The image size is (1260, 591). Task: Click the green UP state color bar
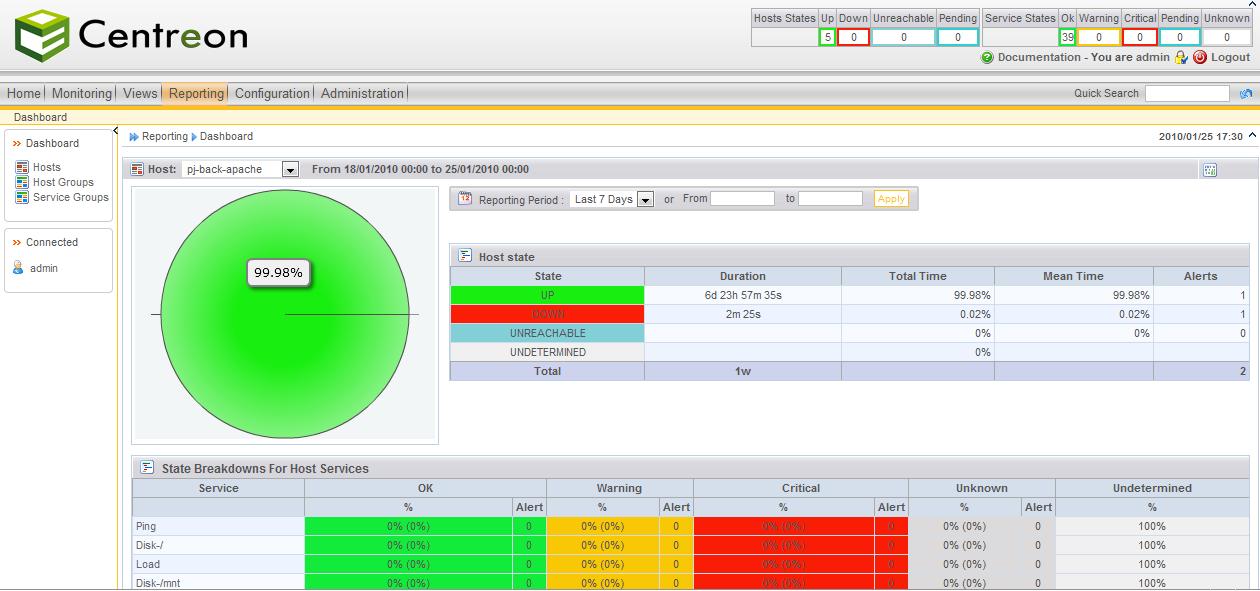546,294
